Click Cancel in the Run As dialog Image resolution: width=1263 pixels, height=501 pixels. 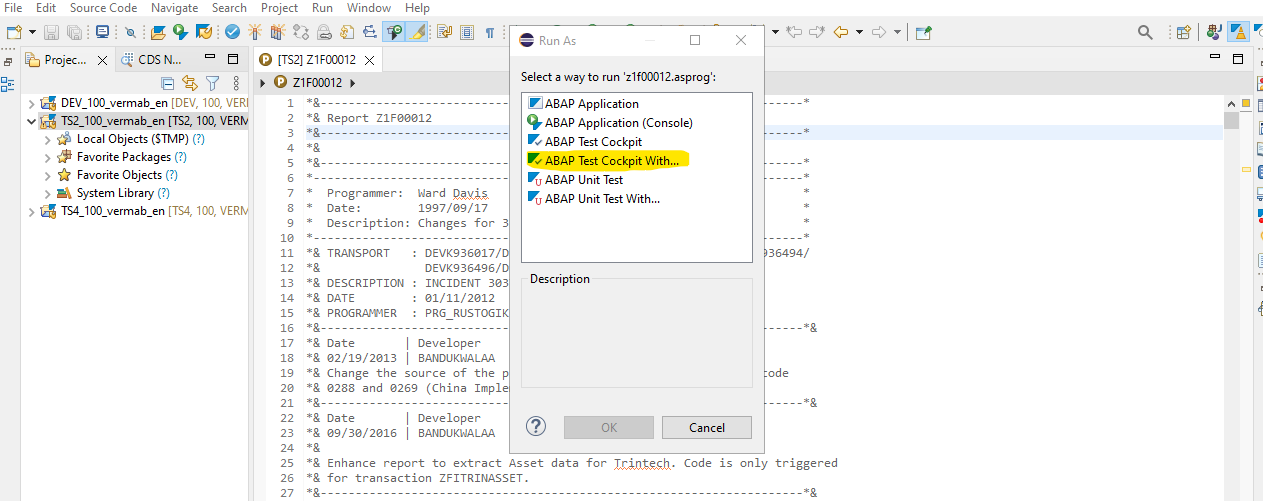point(706,427)
